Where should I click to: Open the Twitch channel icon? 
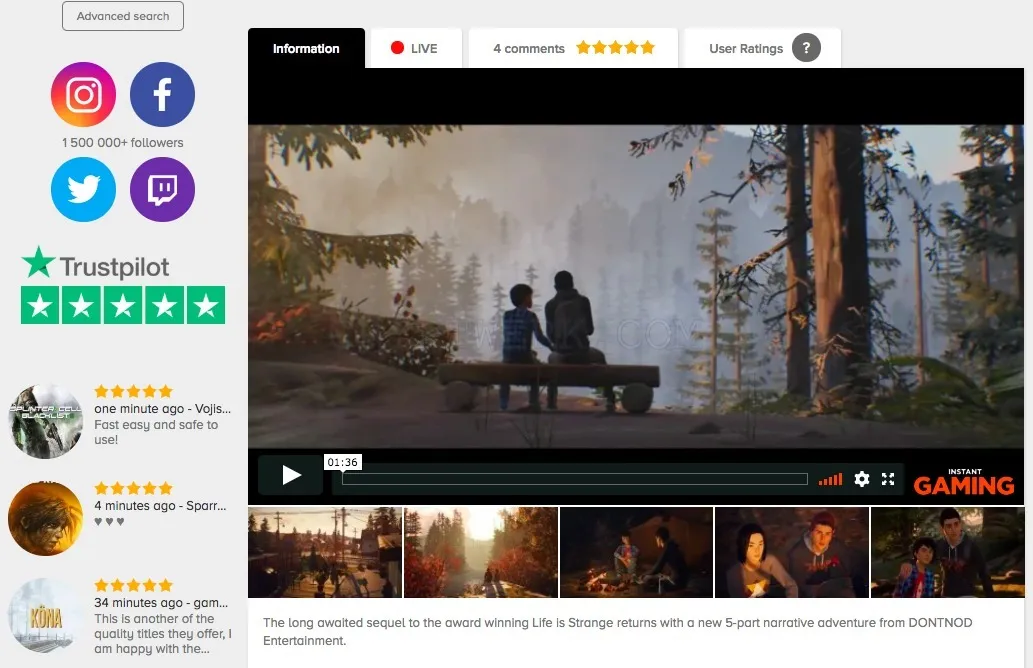coord(162,190)
